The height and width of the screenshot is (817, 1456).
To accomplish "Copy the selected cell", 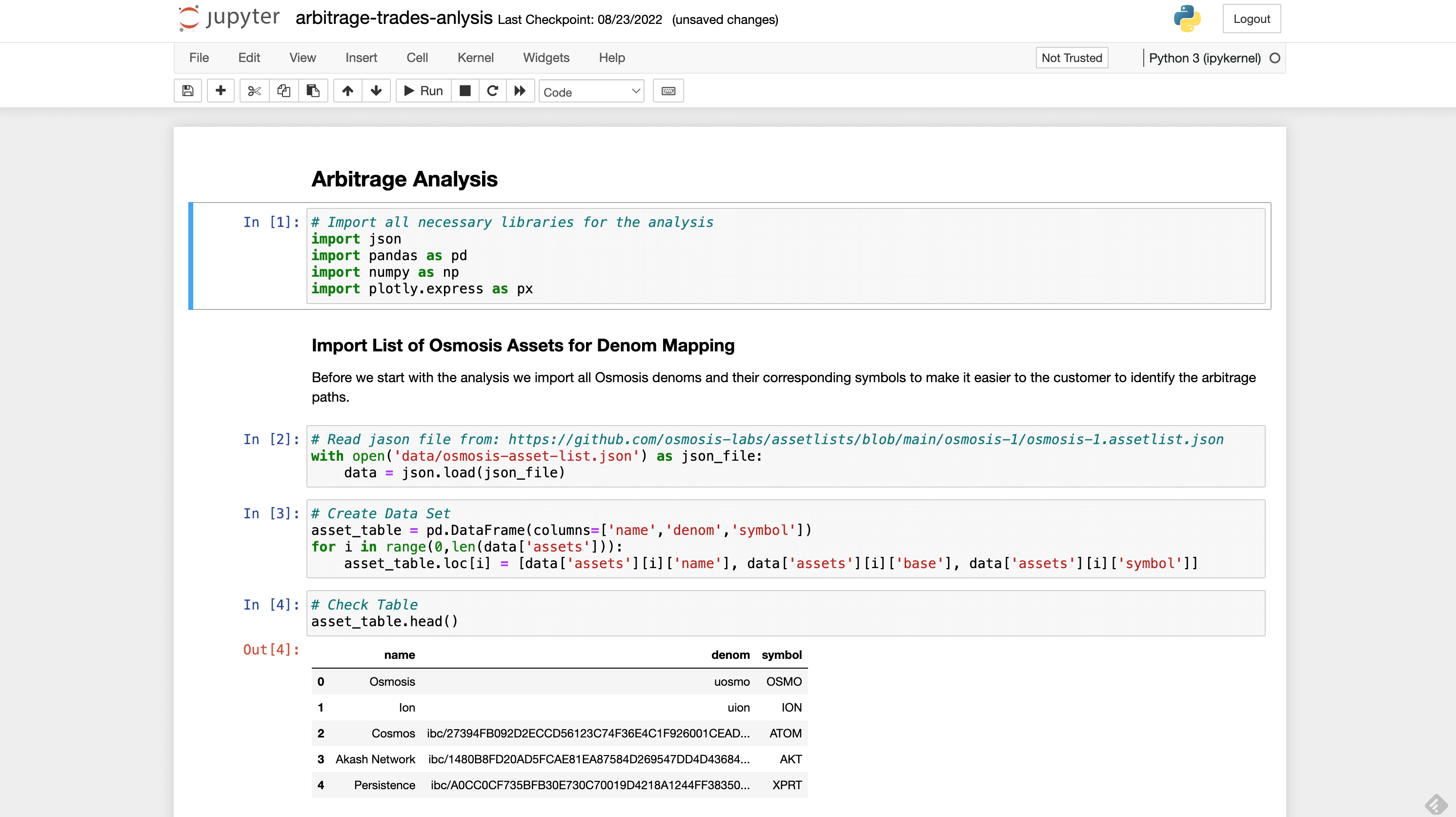I will pos(283,90).
